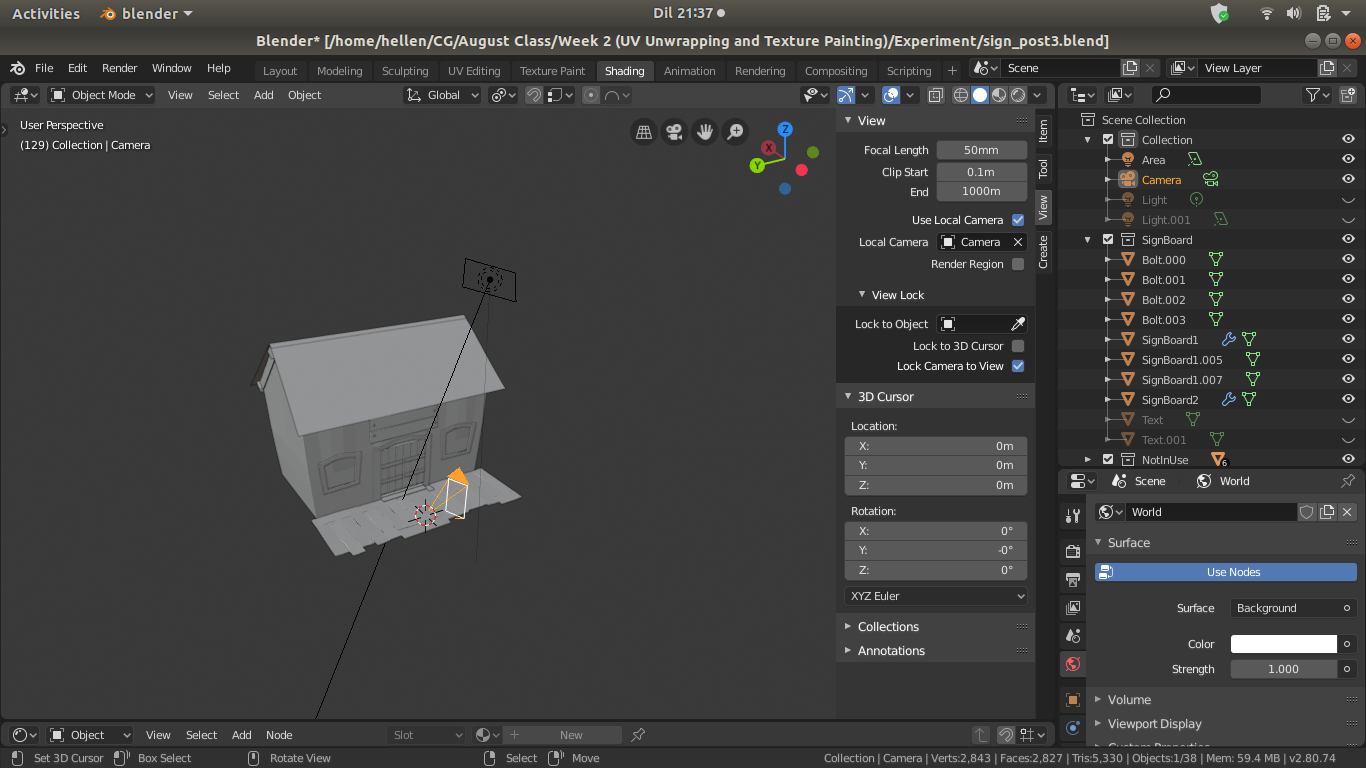1366x768 pixels.
Task: Click the Use Nodes button
Action: coord(1225,572)
